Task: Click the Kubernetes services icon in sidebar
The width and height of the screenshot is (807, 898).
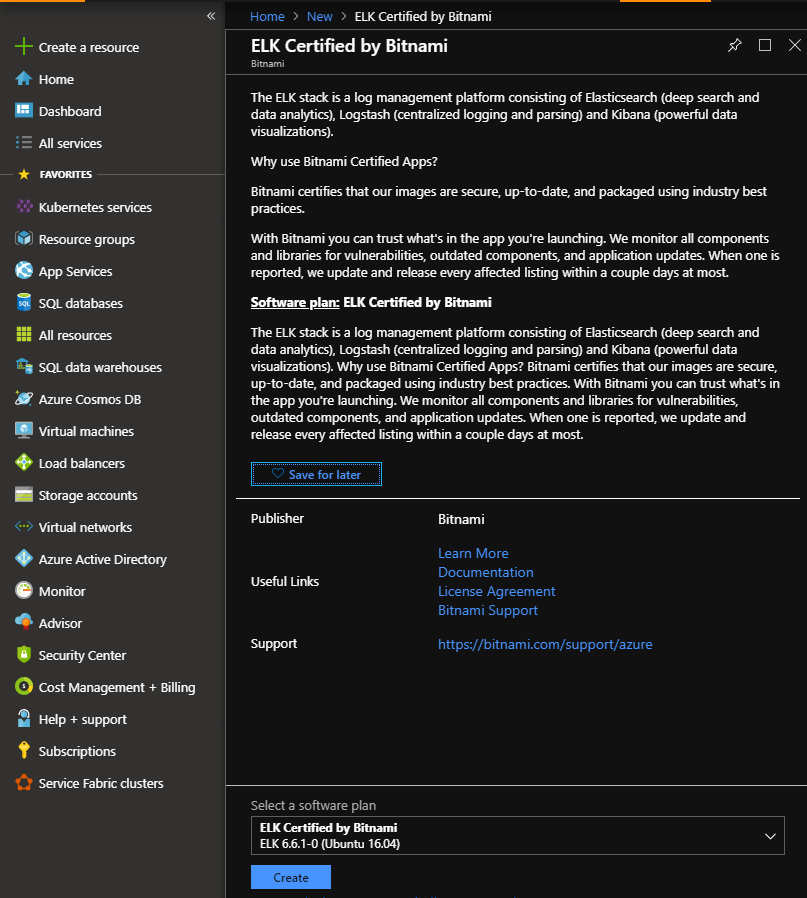Action: coord(24,207)
